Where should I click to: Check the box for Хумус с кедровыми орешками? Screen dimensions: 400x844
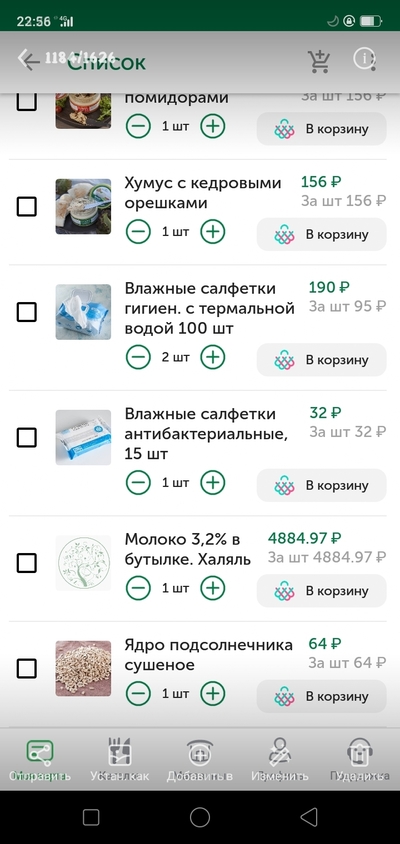point(27,207)
